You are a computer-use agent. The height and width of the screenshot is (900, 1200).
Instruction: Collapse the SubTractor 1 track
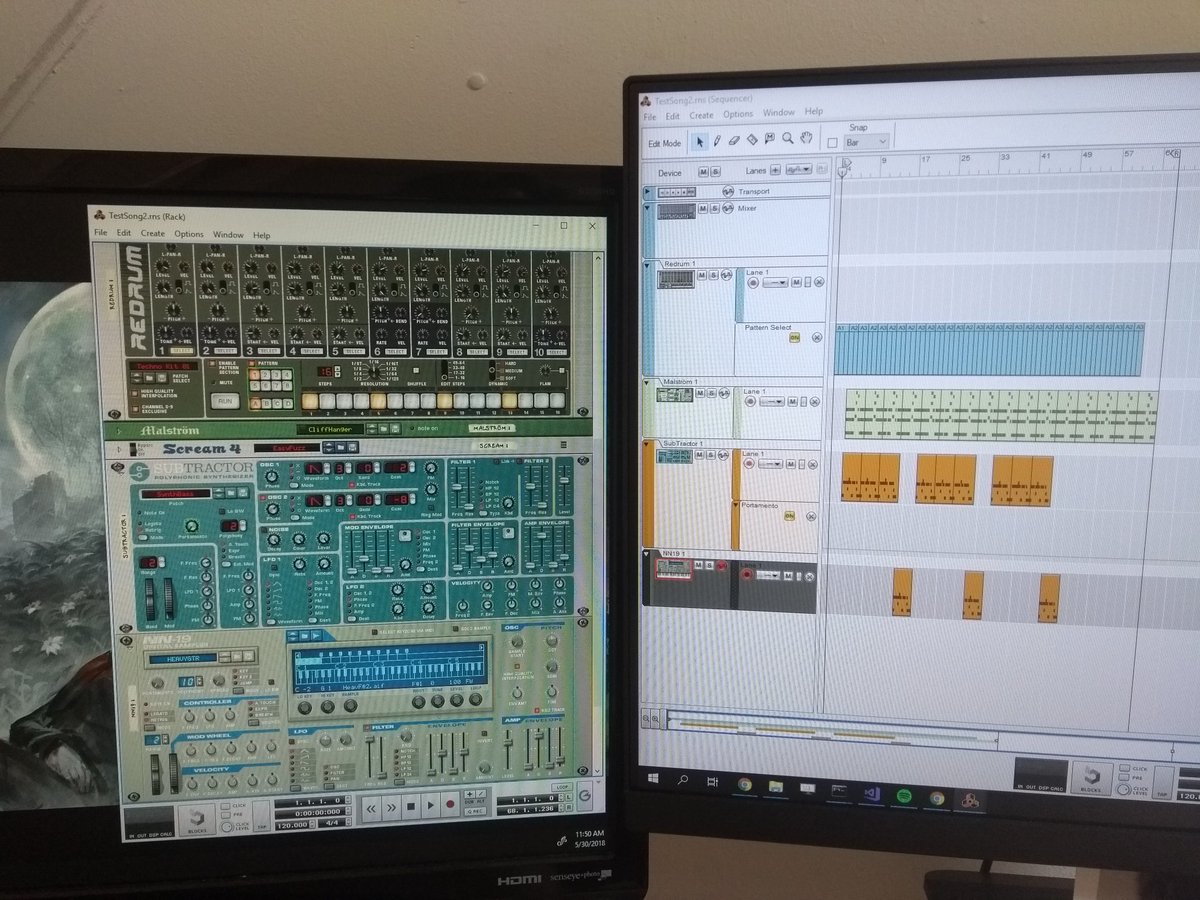(648, 443)
